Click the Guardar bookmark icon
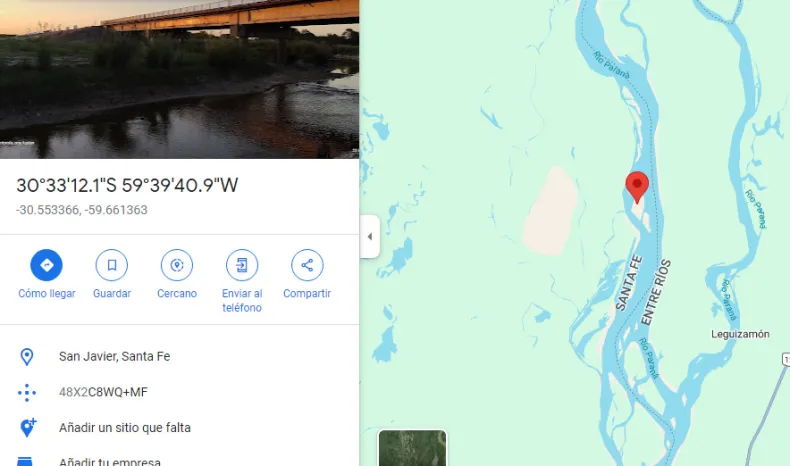This screenshot has height=466, width=790. (111, 265)
